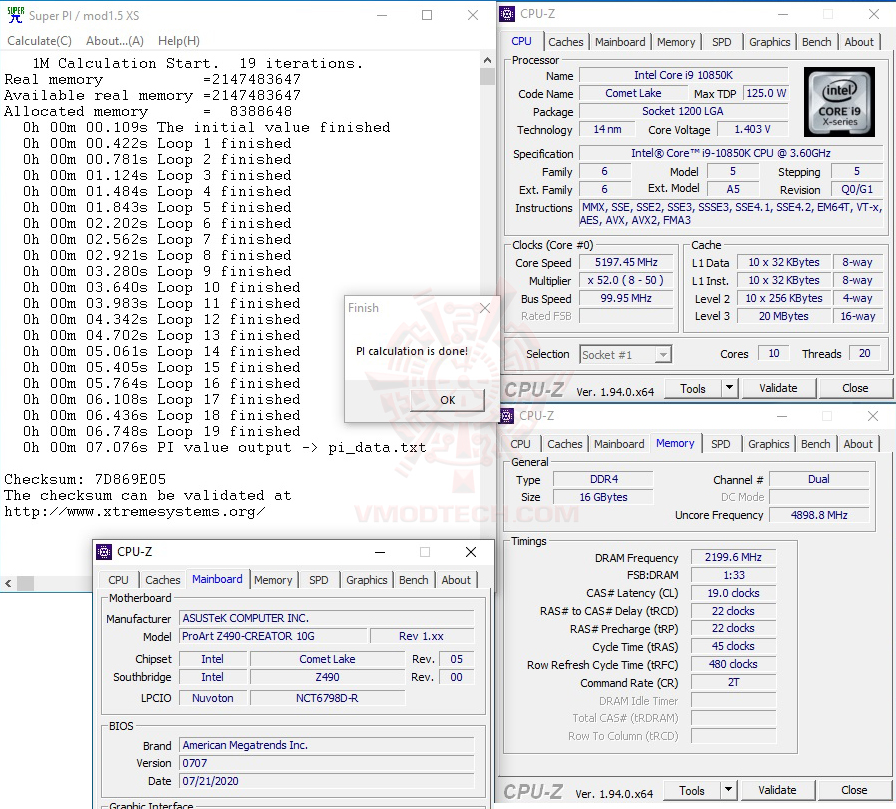Select CPU tab in the Memory CPU-Z window
896x809 pixels.
pyautogui.click(x=520, y=444)
